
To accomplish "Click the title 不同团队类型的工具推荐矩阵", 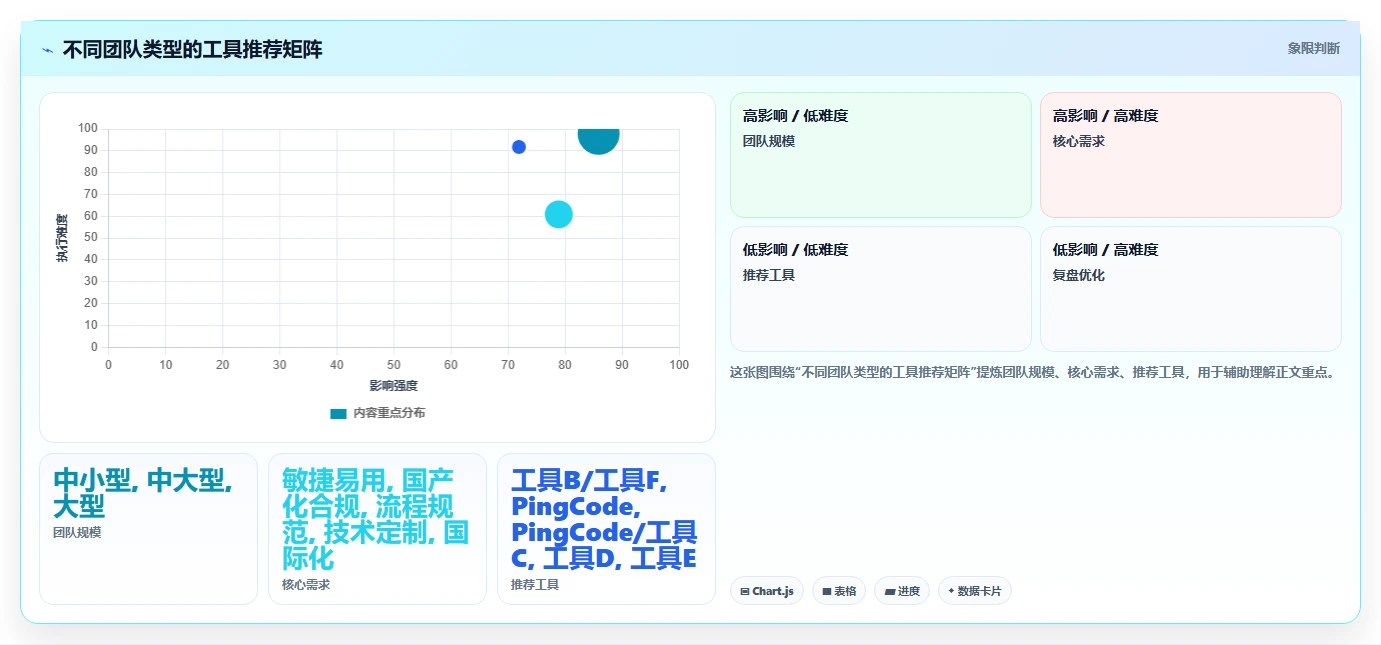I will [x=192, y=49].
